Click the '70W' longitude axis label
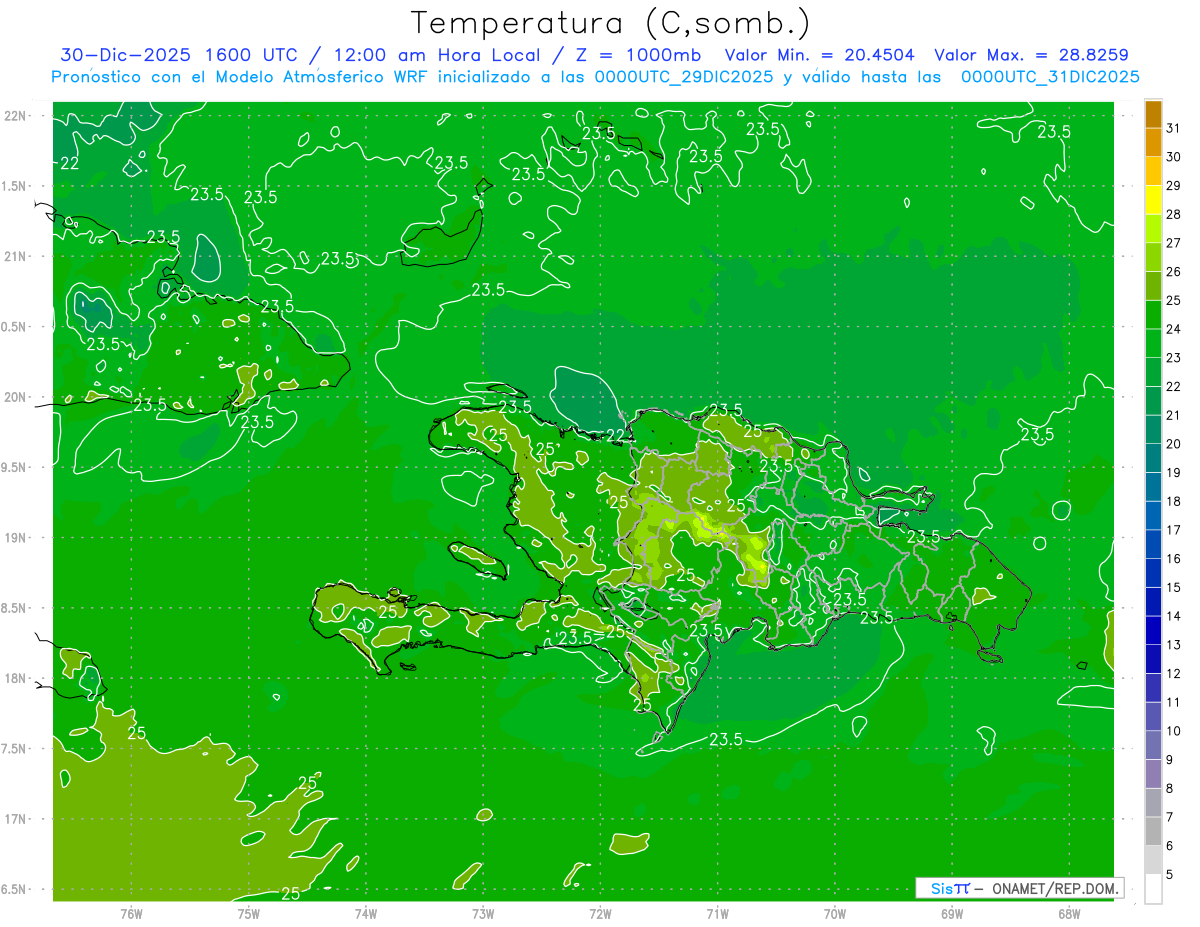Screen dimensions: 1200x927 (x=835, y=913)
